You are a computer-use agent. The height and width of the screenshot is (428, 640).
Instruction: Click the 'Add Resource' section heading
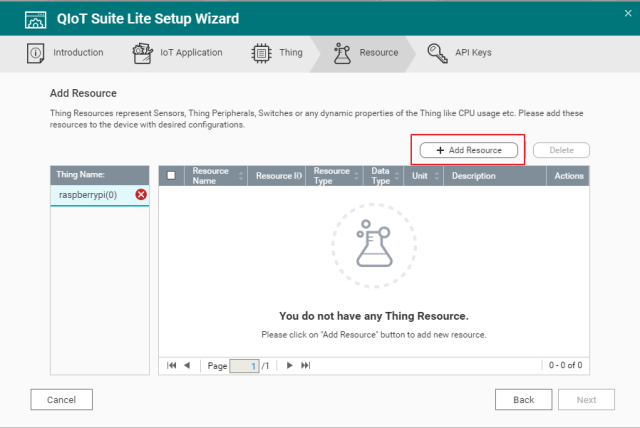pos(83,93)
